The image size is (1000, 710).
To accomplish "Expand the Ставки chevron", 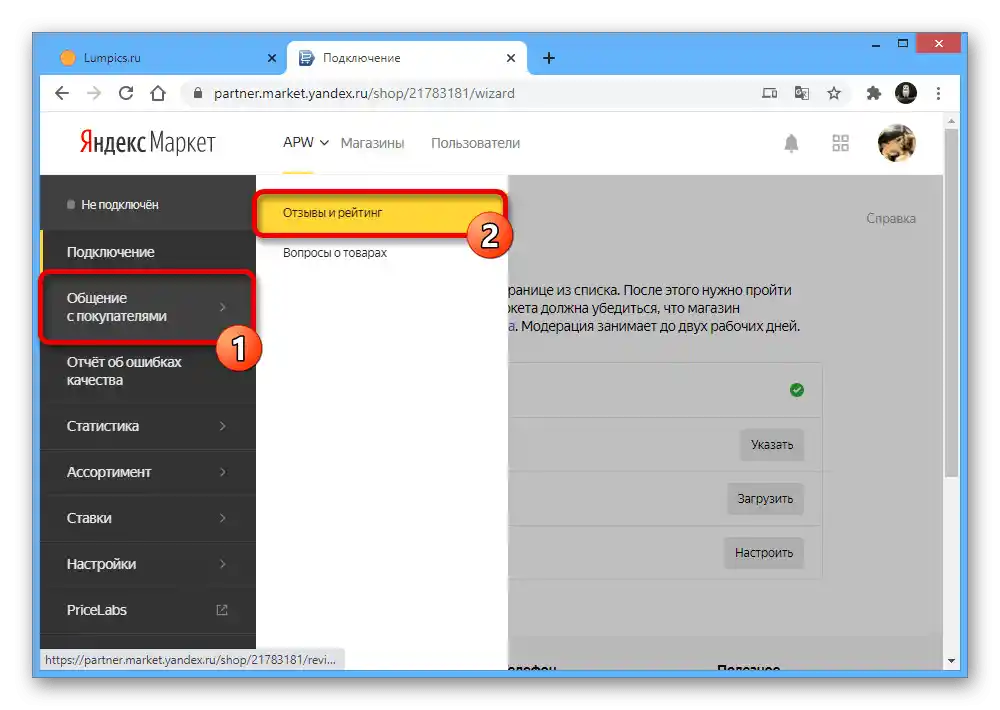I will coord(223,518).
